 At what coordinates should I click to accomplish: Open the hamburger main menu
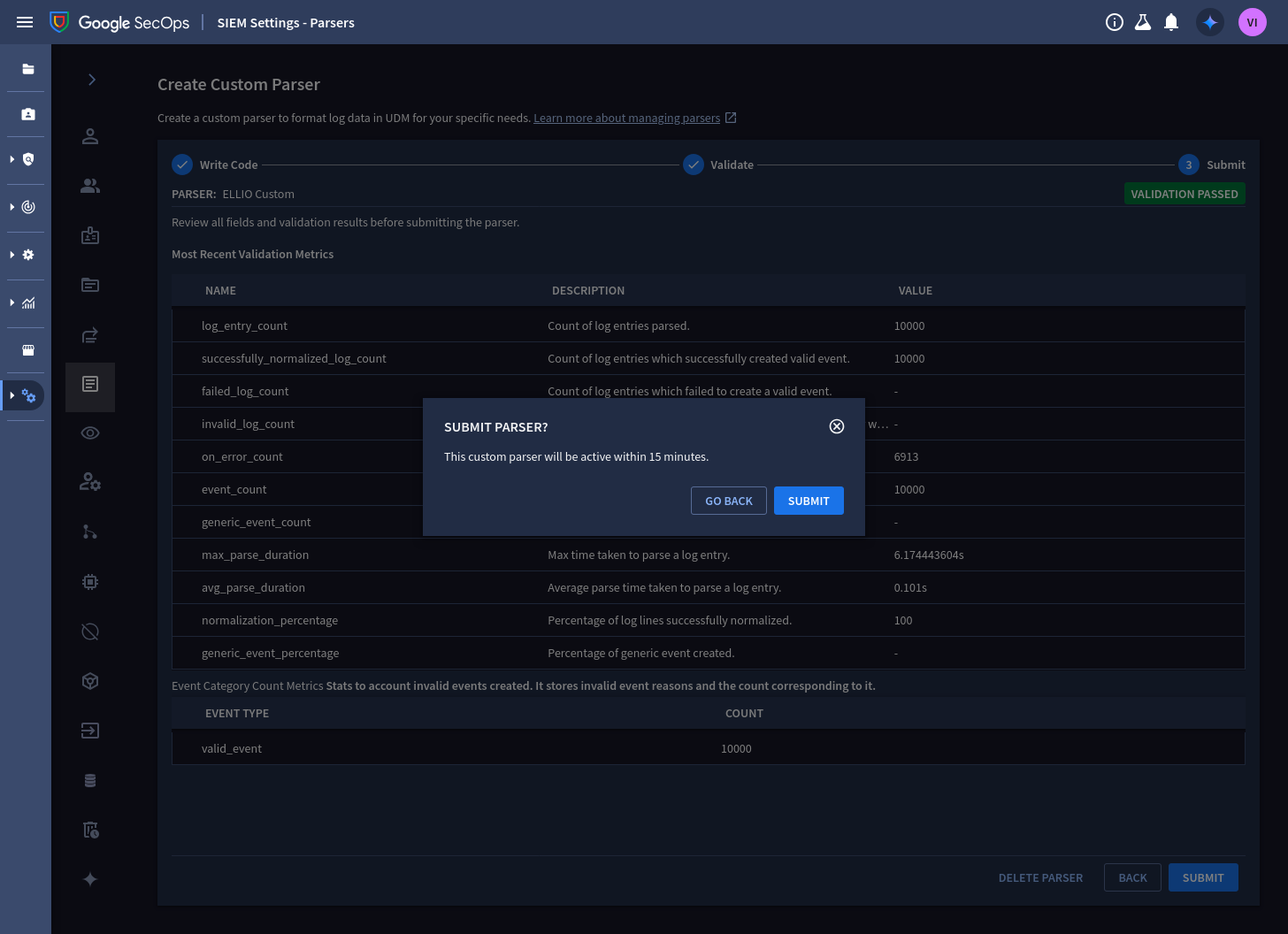click(x=25, y=22)
